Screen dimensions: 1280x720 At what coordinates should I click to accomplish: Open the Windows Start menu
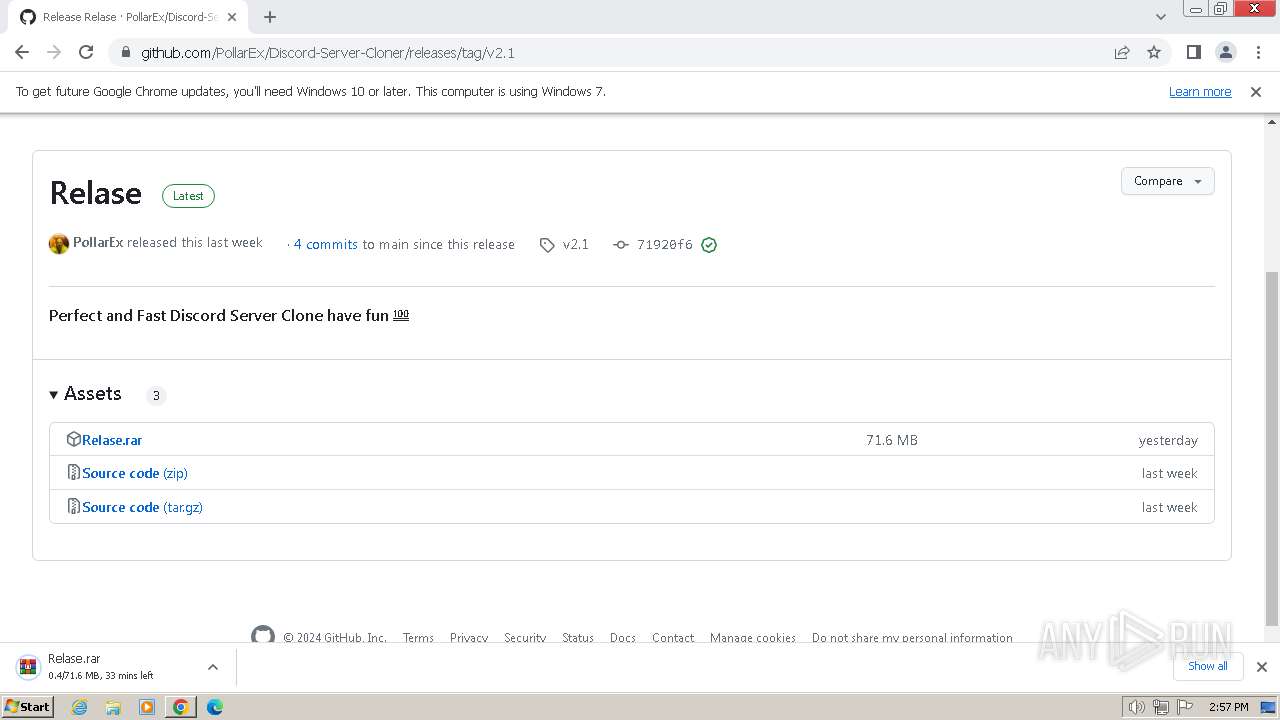pos(28,707)
